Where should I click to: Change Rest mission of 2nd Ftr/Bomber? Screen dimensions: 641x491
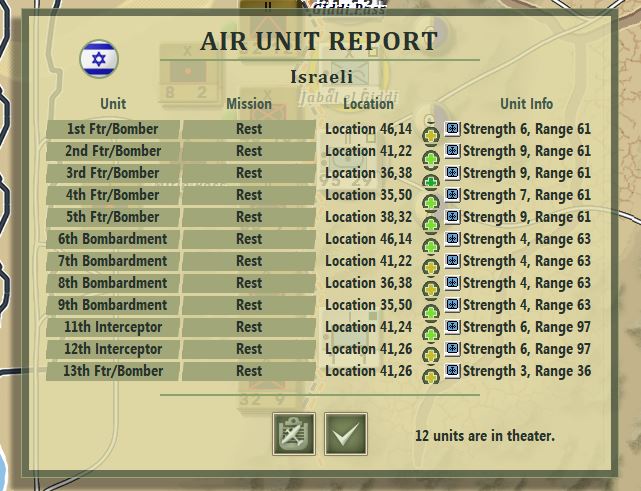(249, 151)
